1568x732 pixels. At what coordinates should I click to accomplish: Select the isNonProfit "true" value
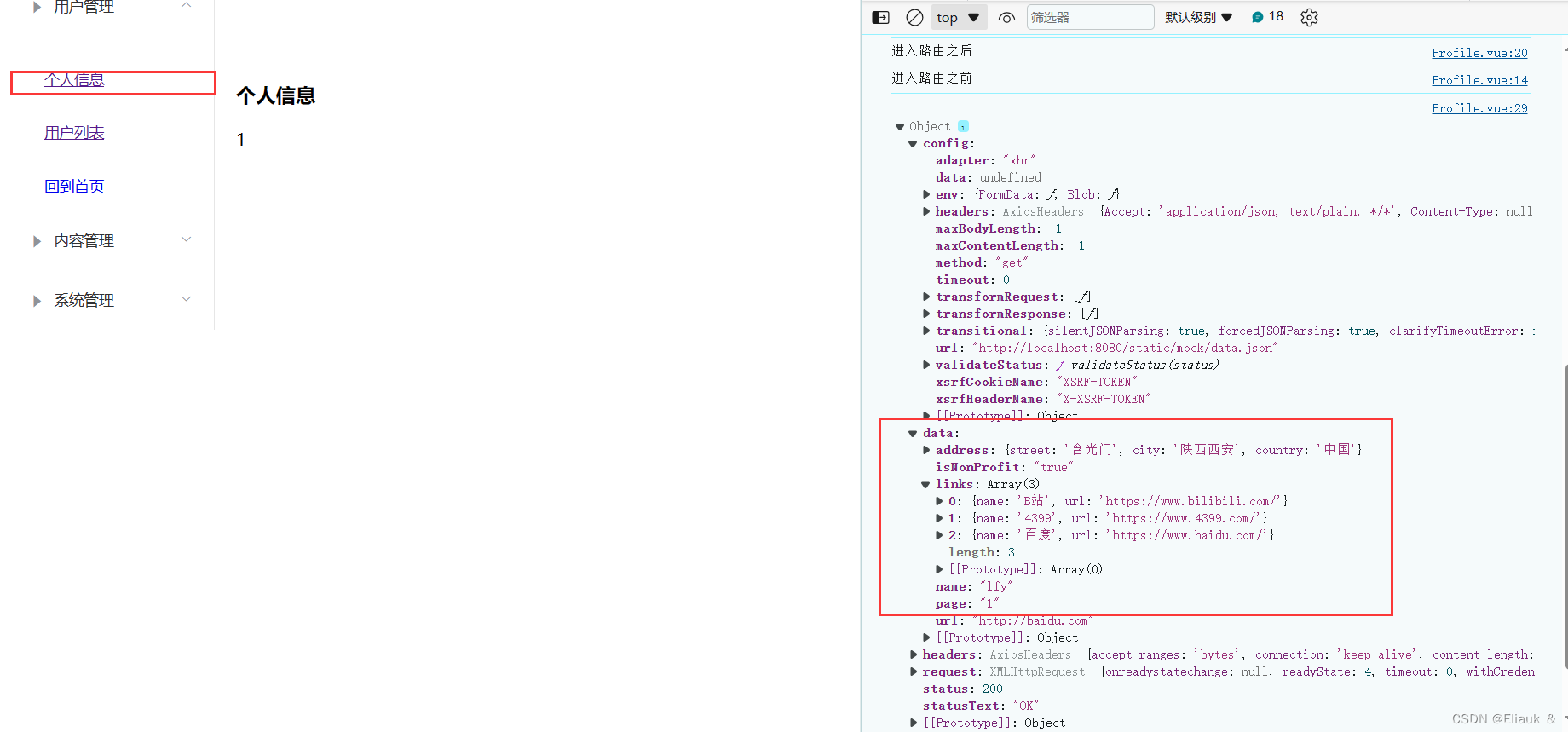point(1053,467)
